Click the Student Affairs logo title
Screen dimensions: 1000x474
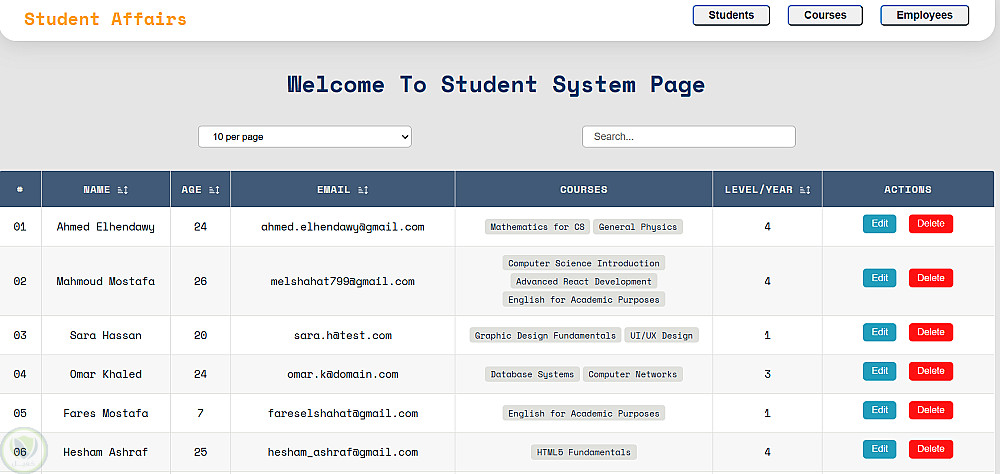105,19
